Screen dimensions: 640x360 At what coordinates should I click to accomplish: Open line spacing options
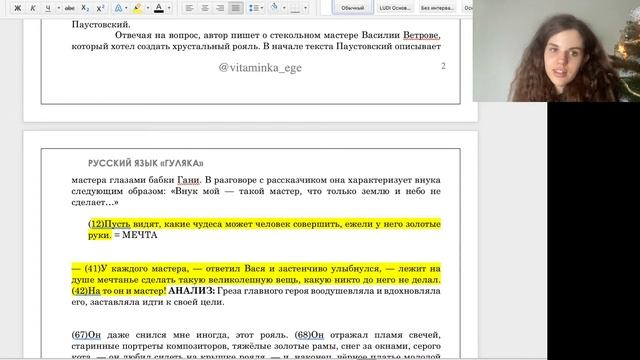pos(256,8)
